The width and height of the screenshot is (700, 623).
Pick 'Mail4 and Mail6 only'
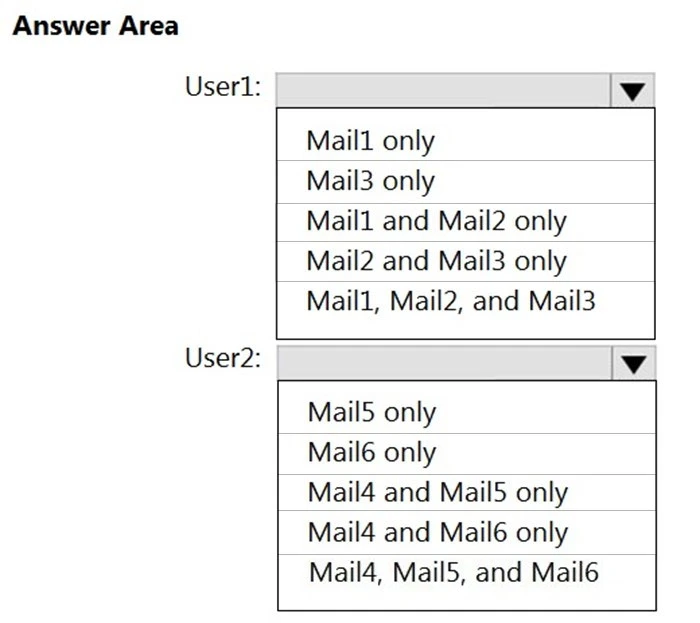(x=437, y=533)
